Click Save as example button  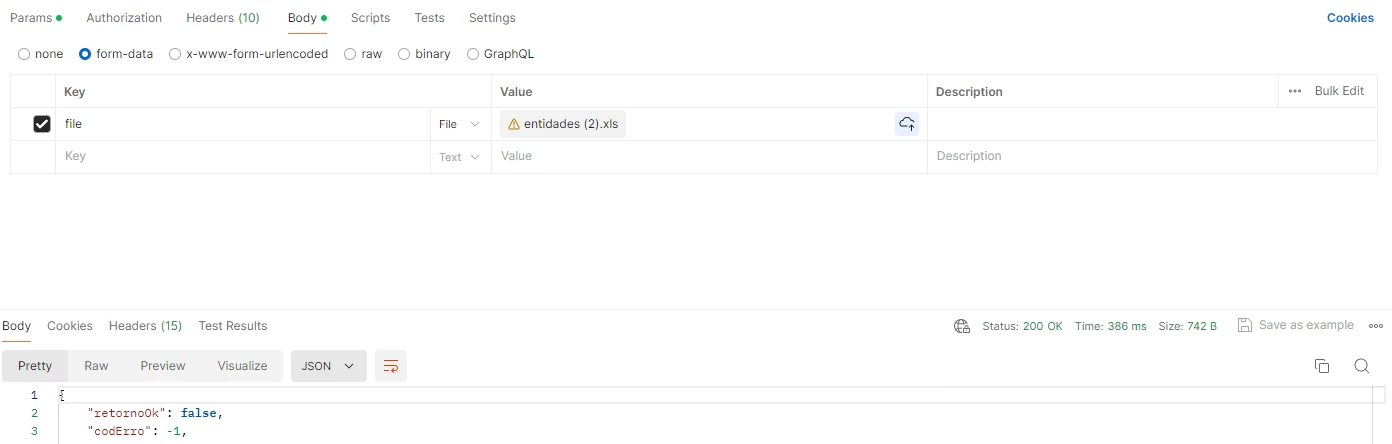pyautogui.click(x=1296, y=325)
